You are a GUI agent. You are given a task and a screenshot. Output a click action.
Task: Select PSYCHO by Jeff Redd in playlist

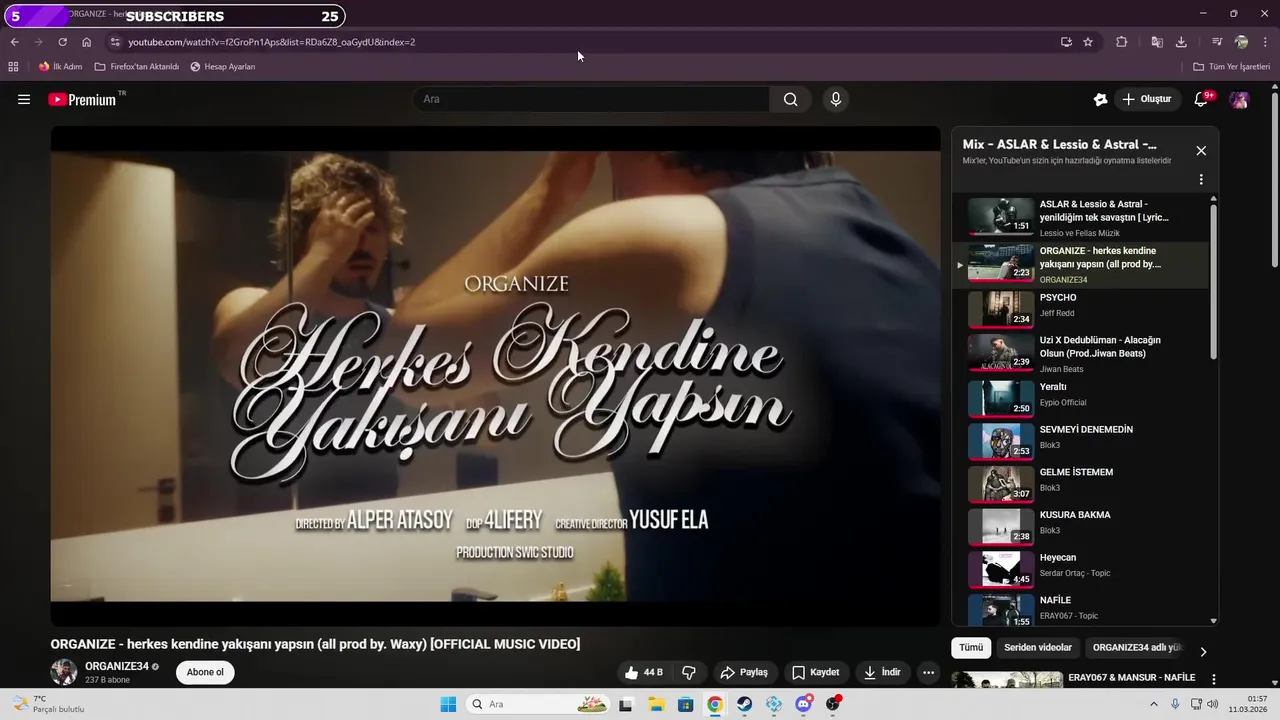pyautogui.click(x=1080, y=308)
